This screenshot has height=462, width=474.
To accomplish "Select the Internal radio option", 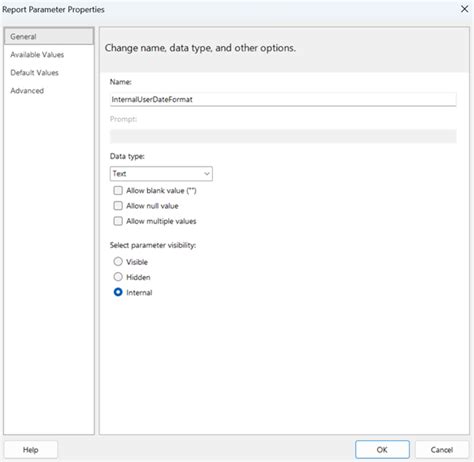I will pyautogui.click(x=118, y=292).
